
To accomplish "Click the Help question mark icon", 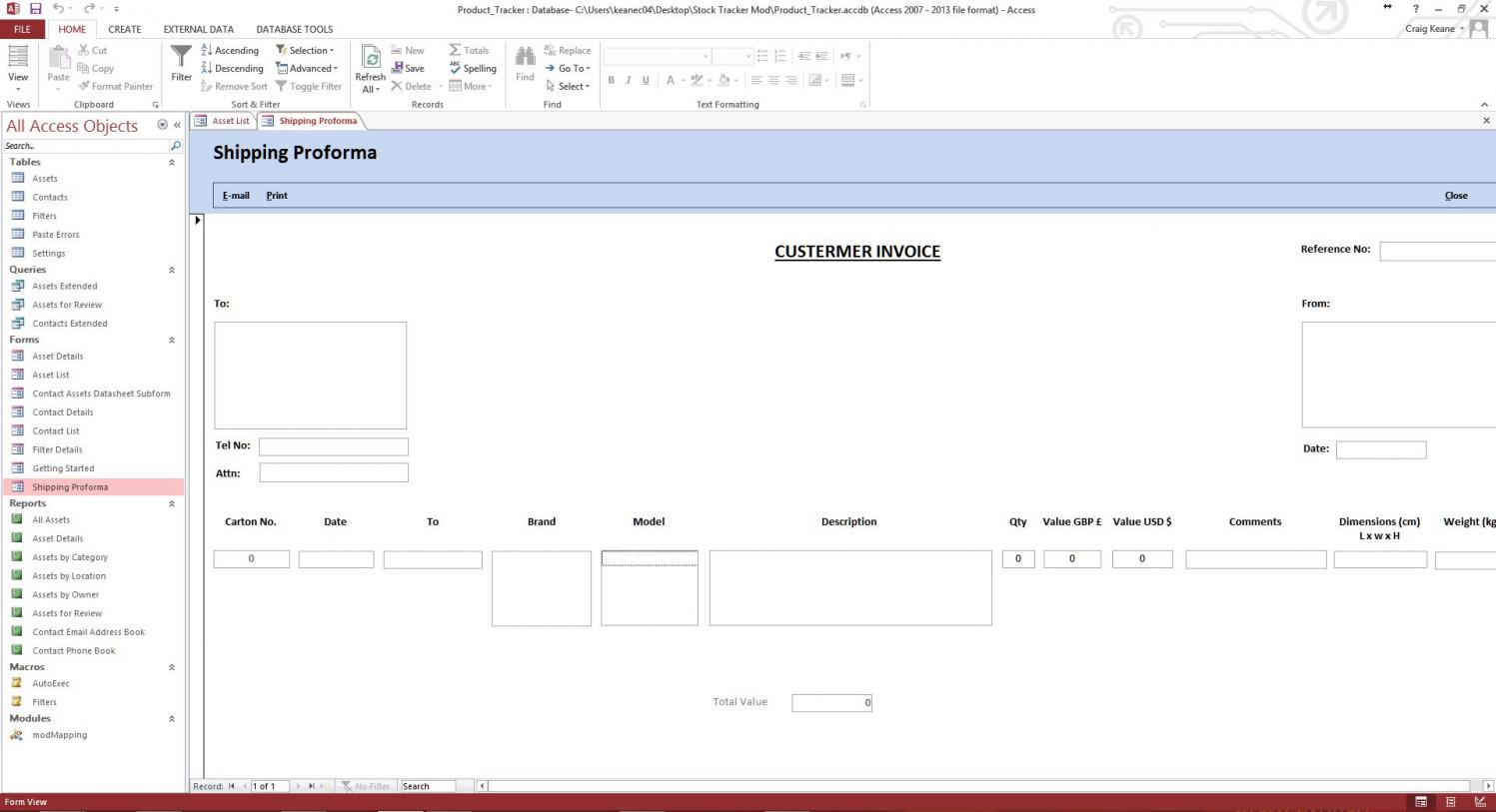I will click(x=1415, y=9).
